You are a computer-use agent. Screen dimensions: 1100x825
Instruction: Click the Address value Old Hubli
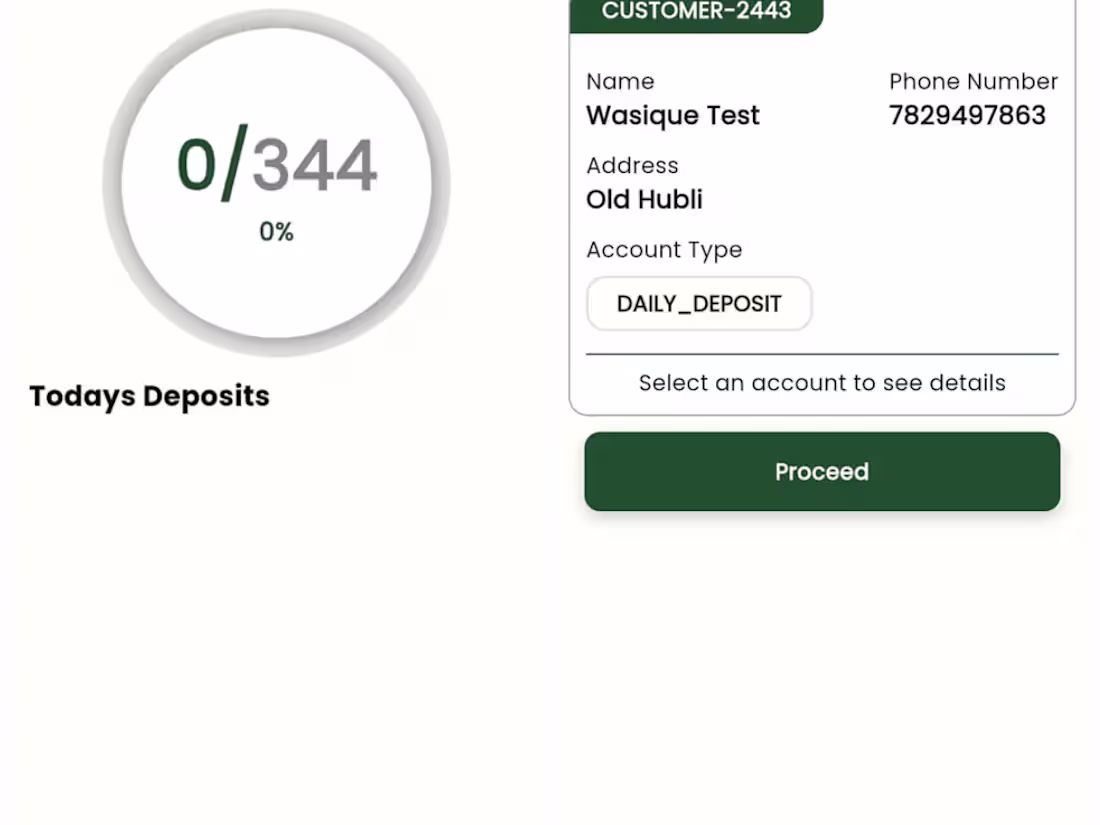pos(644,199)
